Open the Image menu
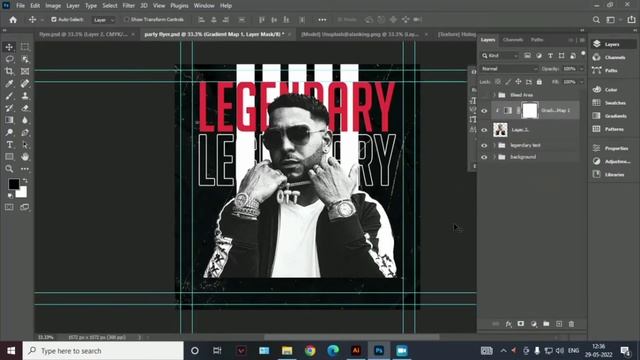This screenshot has width=640, height=360. pos(53,6)
